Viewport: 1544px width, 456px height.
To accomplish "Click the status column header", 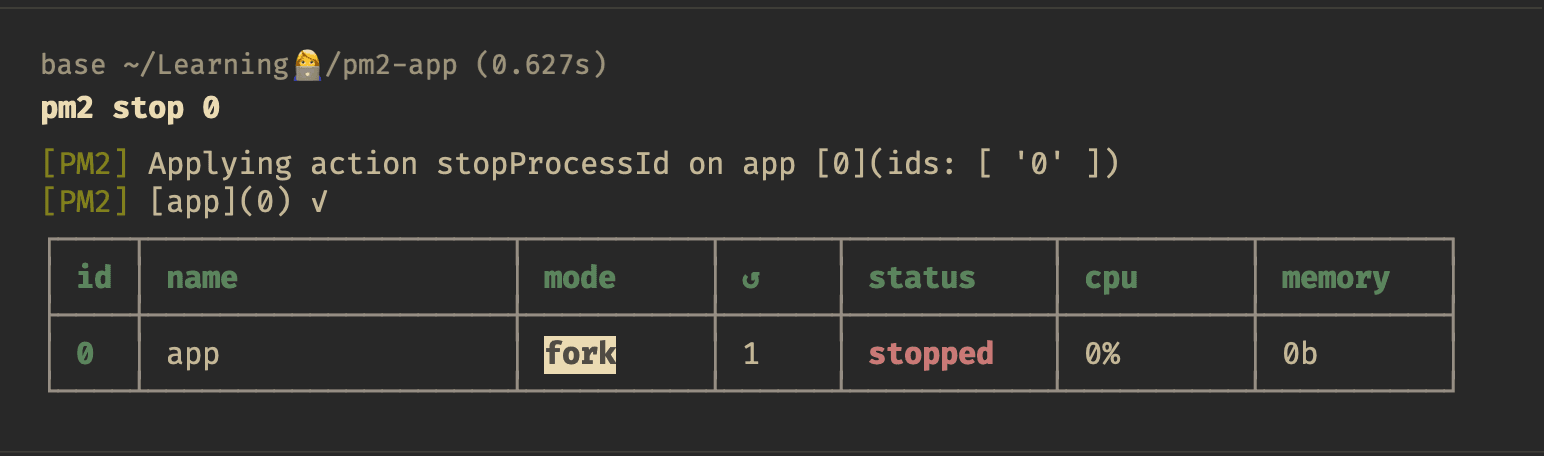I will coord(921,277).
